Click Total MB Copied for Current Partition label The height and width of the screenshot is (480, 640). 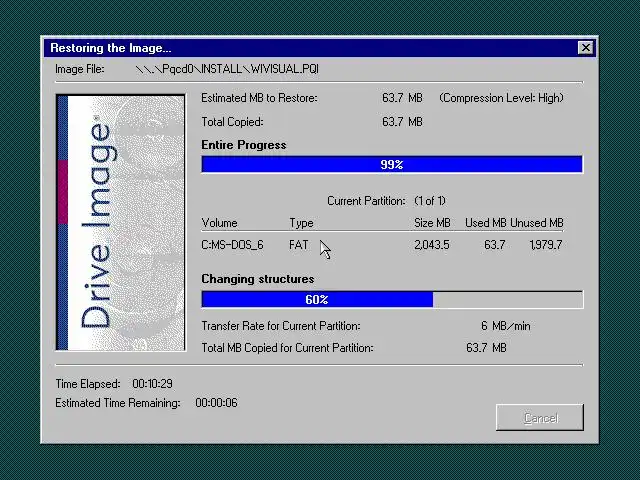tap(287, 348)
